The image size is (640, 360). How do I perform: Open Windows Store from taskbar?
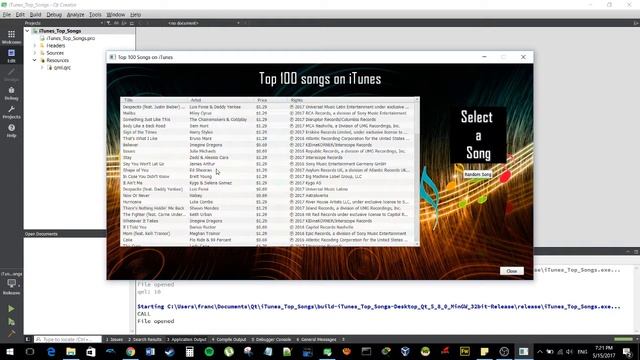tap(91, 351)
